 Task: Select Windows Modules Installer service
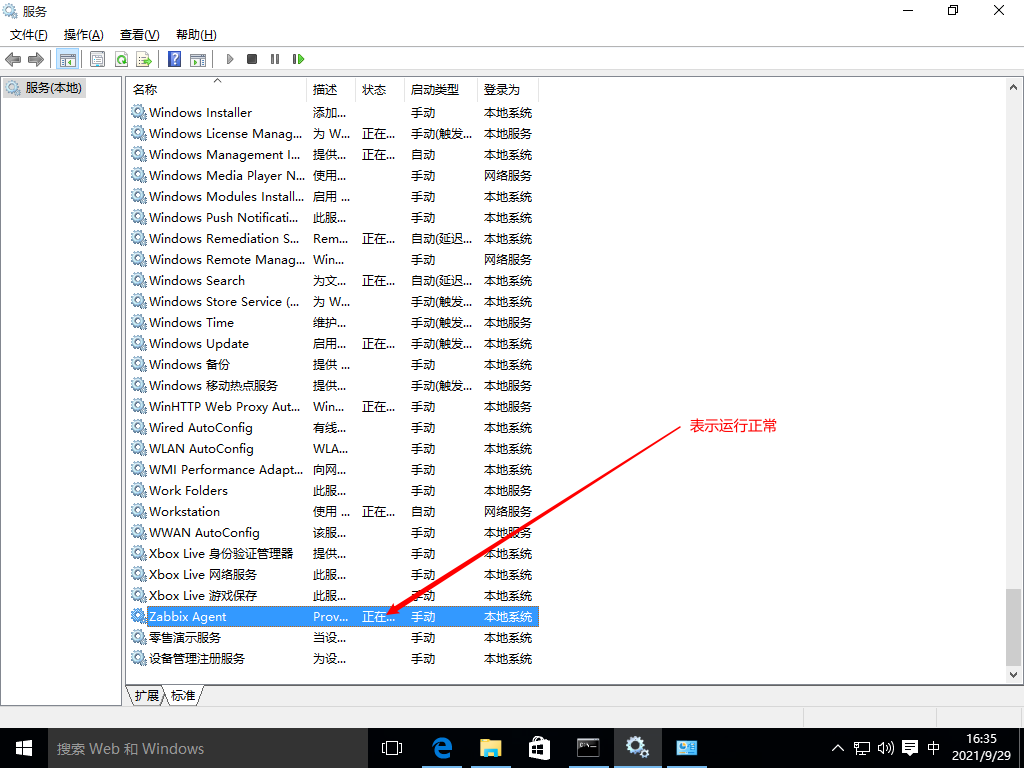[334, 196]
